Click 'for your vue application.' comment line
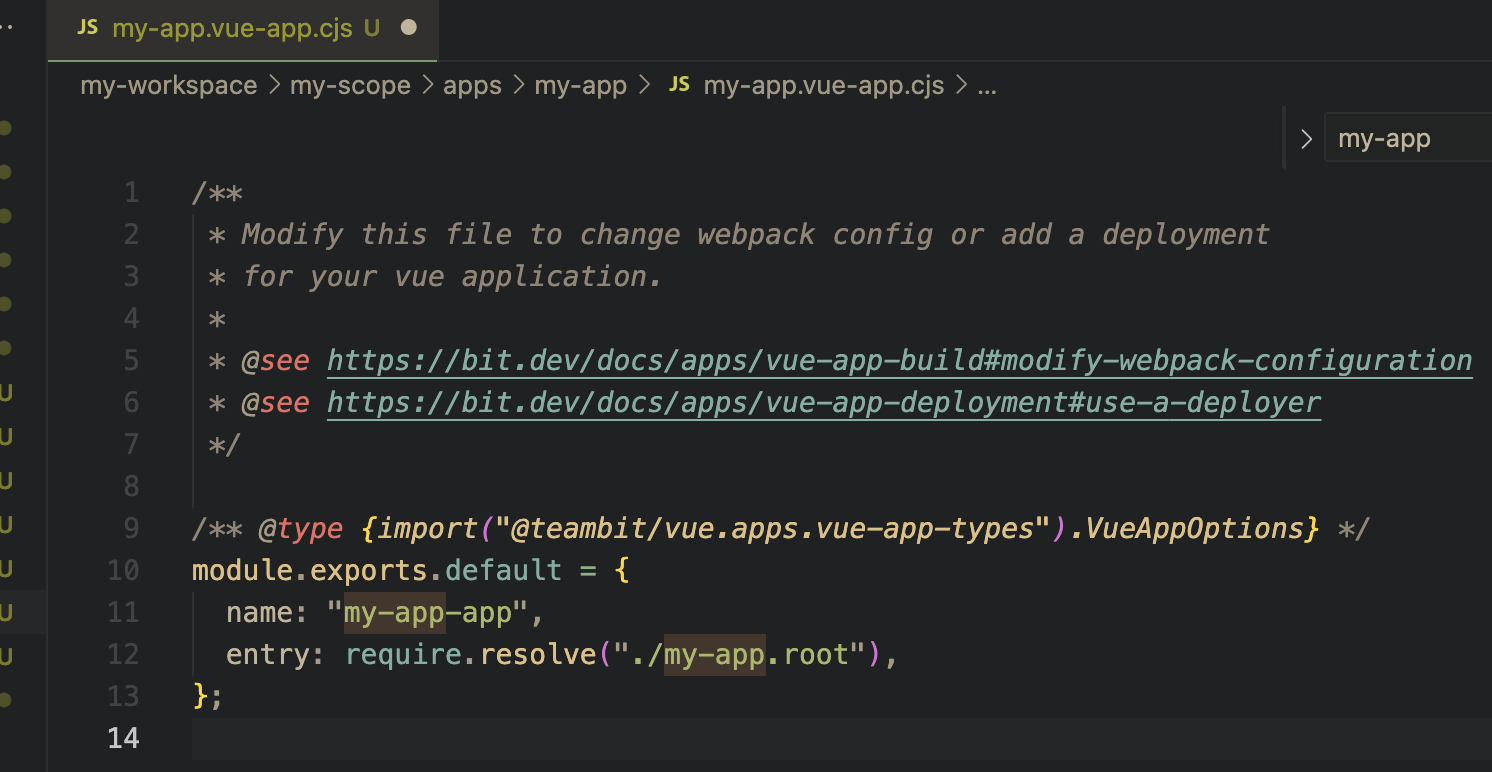Screen dimensions: 1492x772 pos(452,276)
